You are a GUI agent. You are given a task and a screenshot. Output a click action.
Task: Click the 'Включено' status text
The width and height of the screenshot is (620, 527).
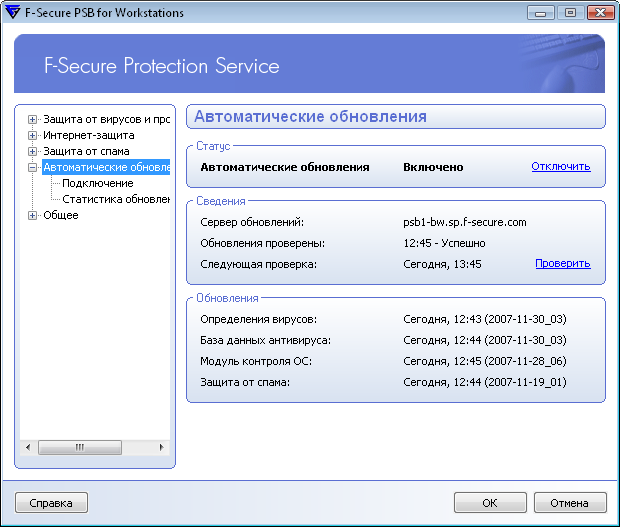click(x=433, y=167)
